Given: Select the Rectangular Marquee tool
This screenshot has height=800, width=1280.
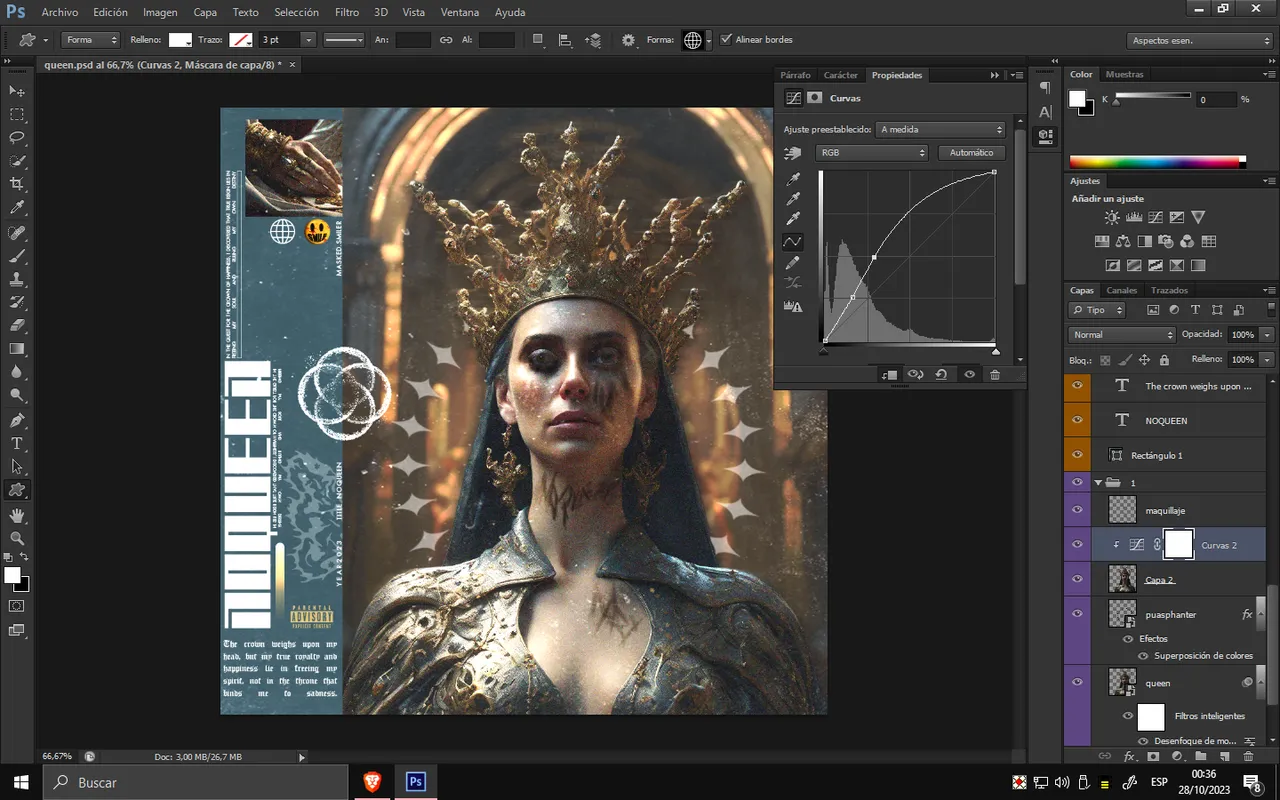Looking at the screenshot, I should coord(17,114).
